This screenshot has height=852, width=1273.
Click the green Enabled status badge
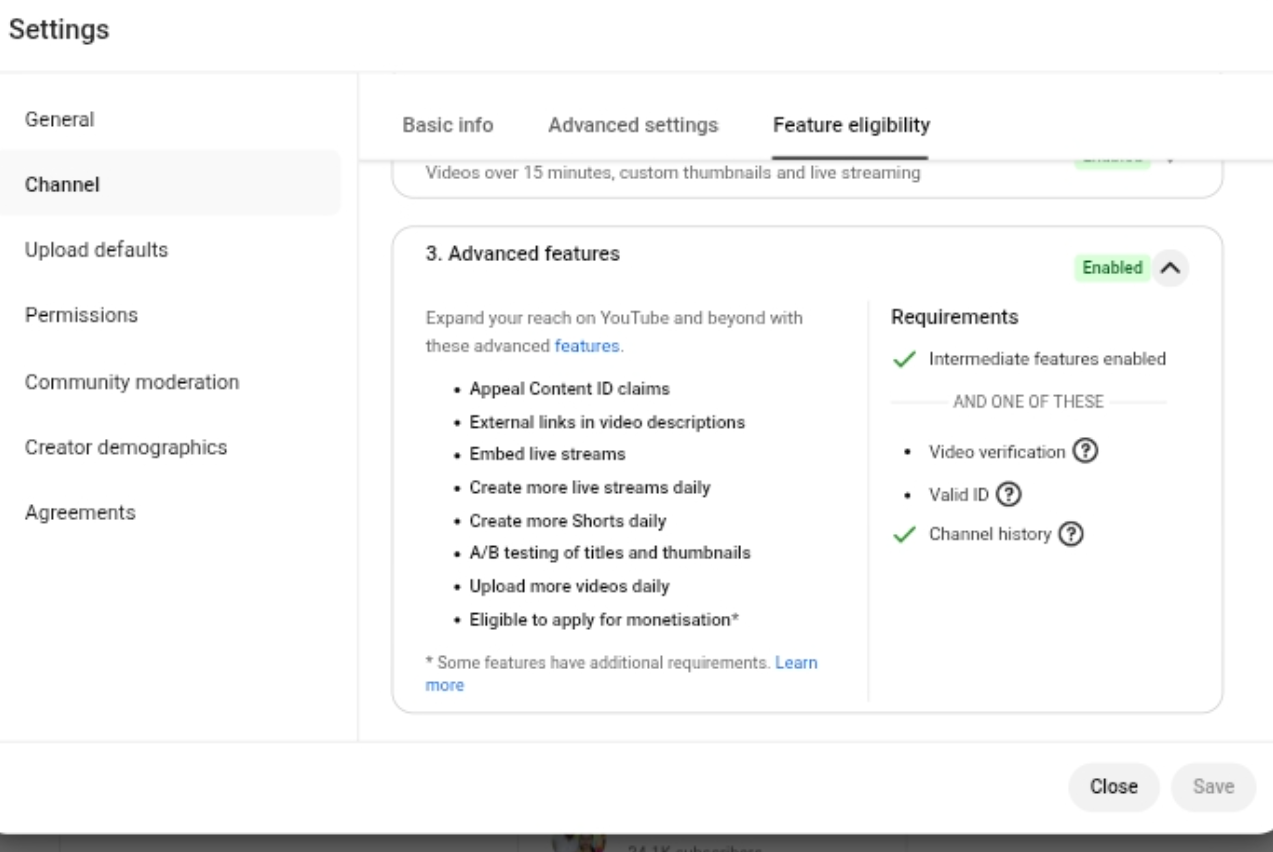point(1112,268)
